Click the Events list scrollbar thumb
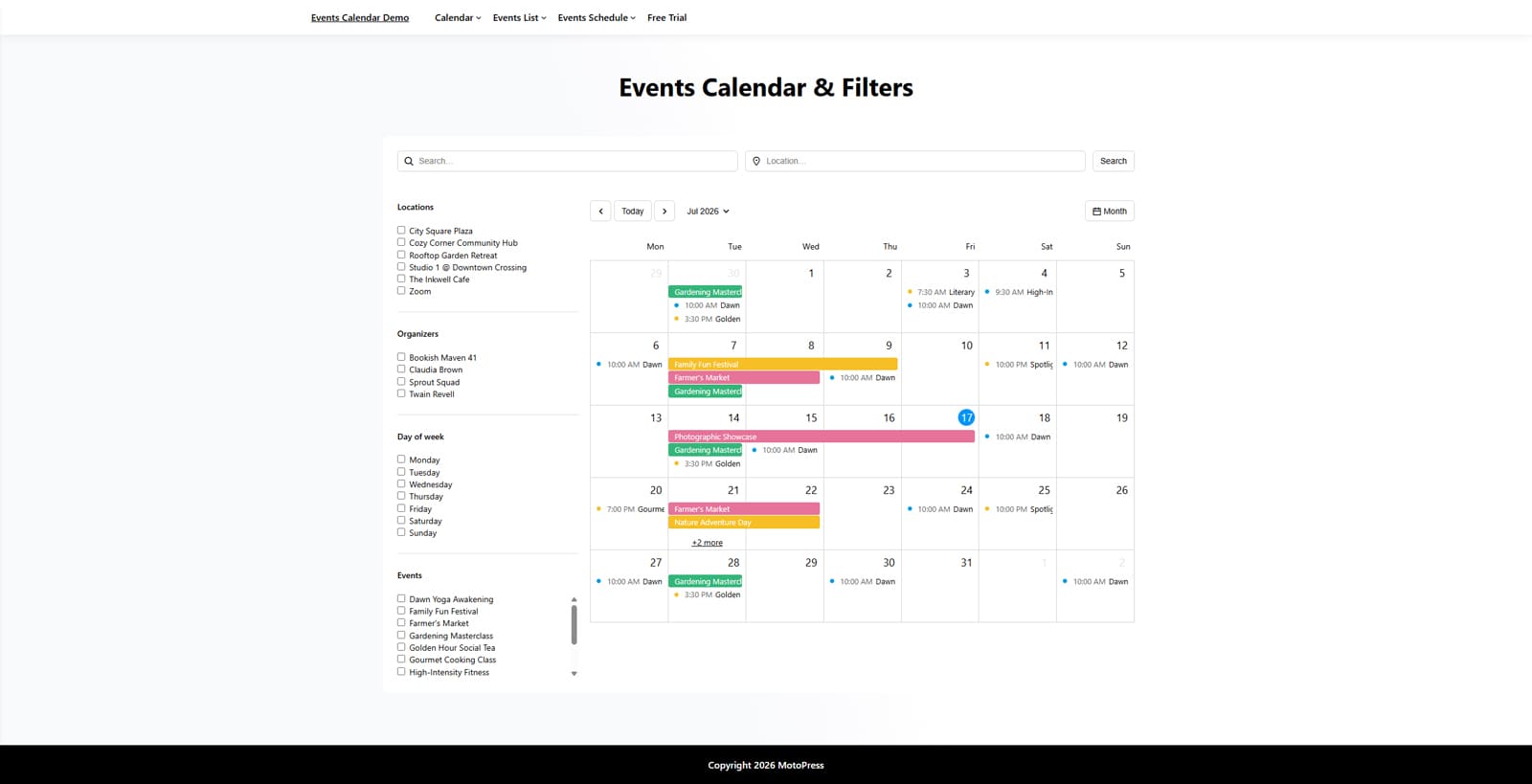Image resolution: width=1532 pixels, height=784 pixels. 574,624
